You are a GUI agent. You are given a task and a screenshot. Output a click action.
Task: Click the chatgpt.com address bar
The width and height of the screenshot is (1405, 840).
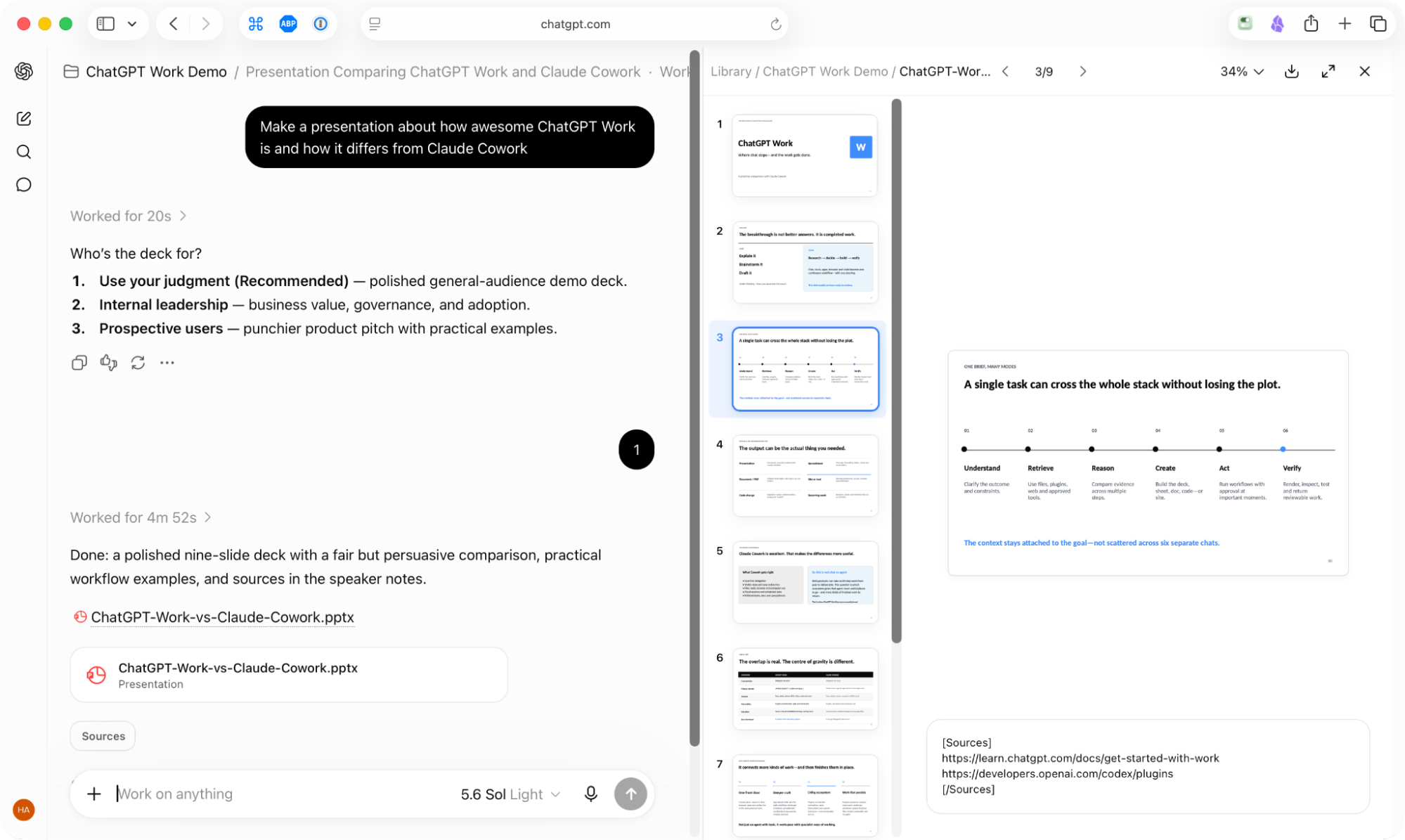pos(575,24)
